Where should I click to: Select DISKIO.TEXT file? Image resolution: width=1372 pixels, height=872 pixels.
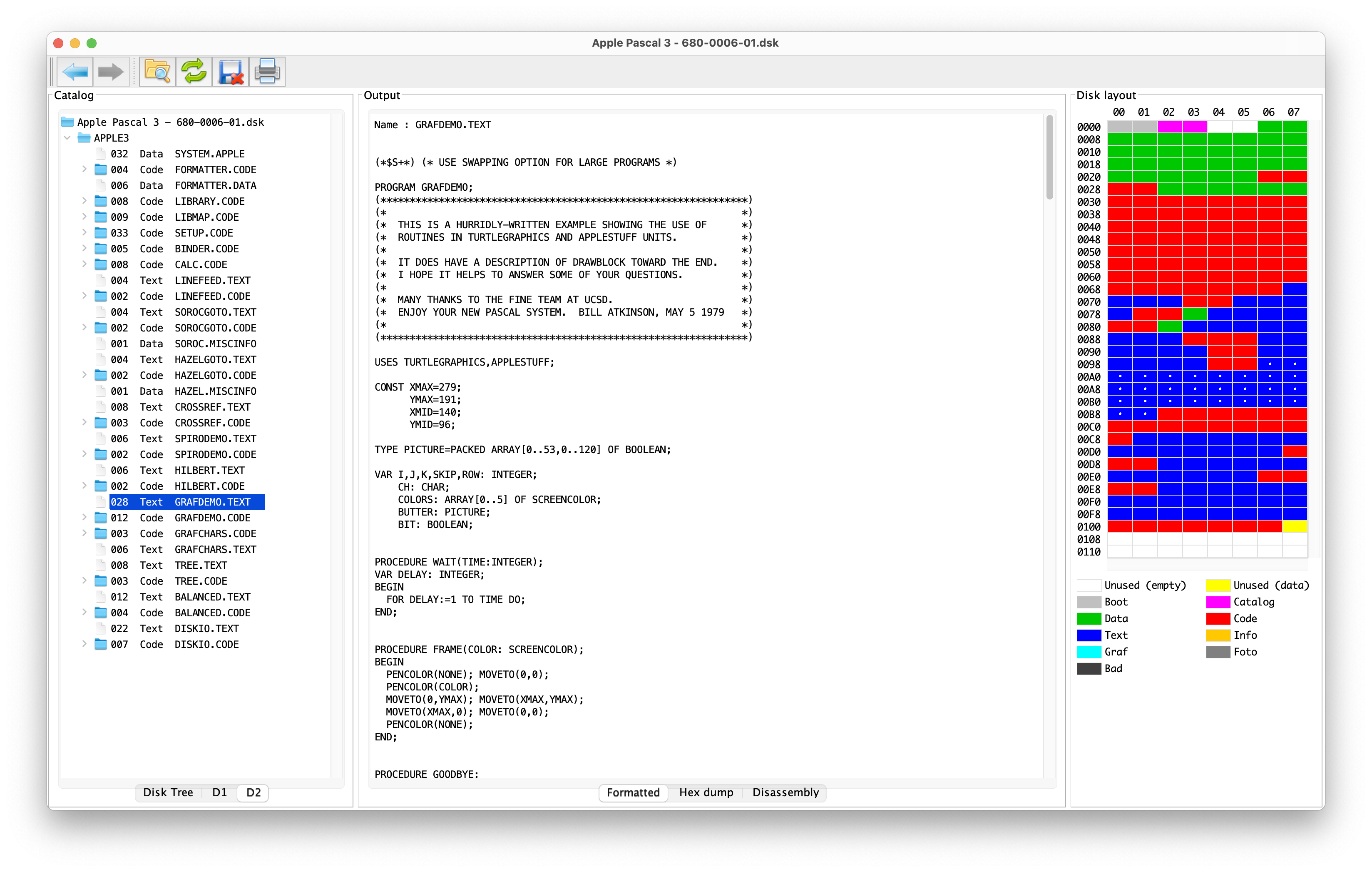click(x=174, y=629)
